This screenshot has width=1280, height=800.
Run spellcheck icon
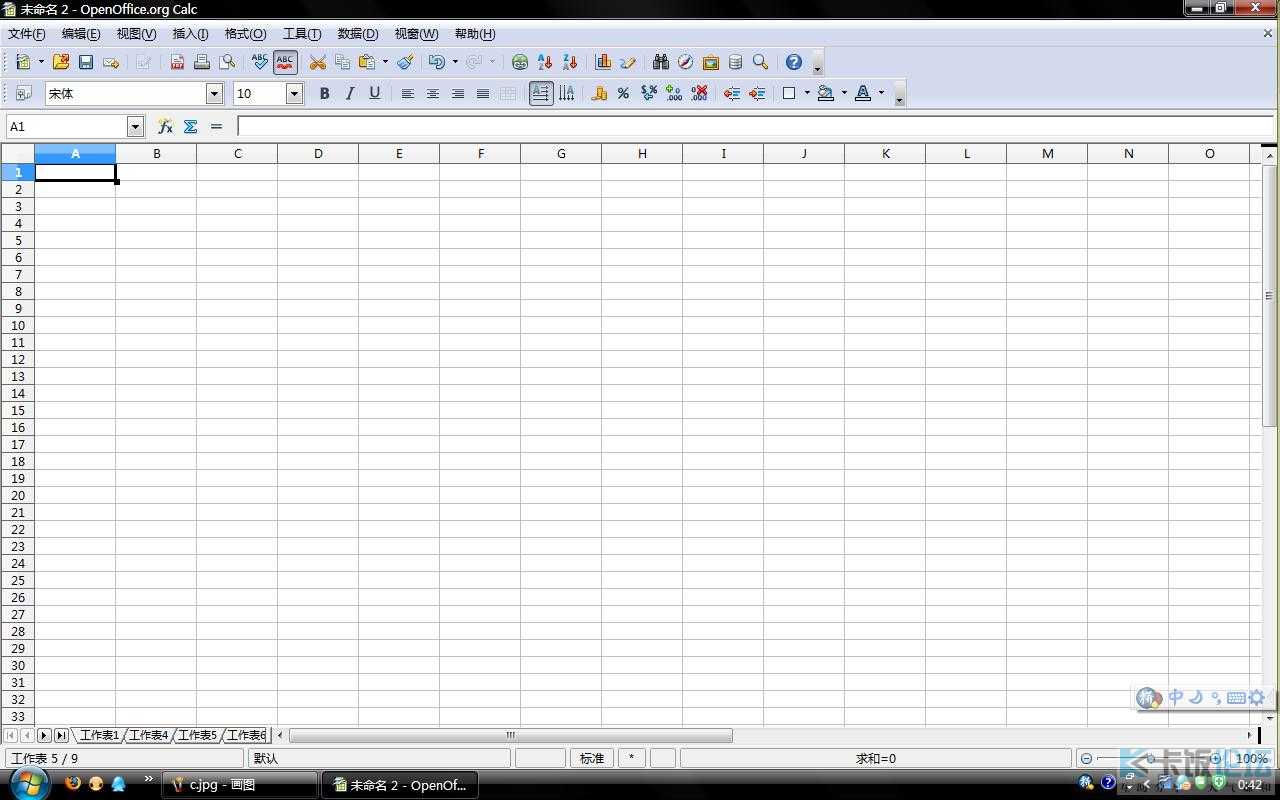point(260,62)
